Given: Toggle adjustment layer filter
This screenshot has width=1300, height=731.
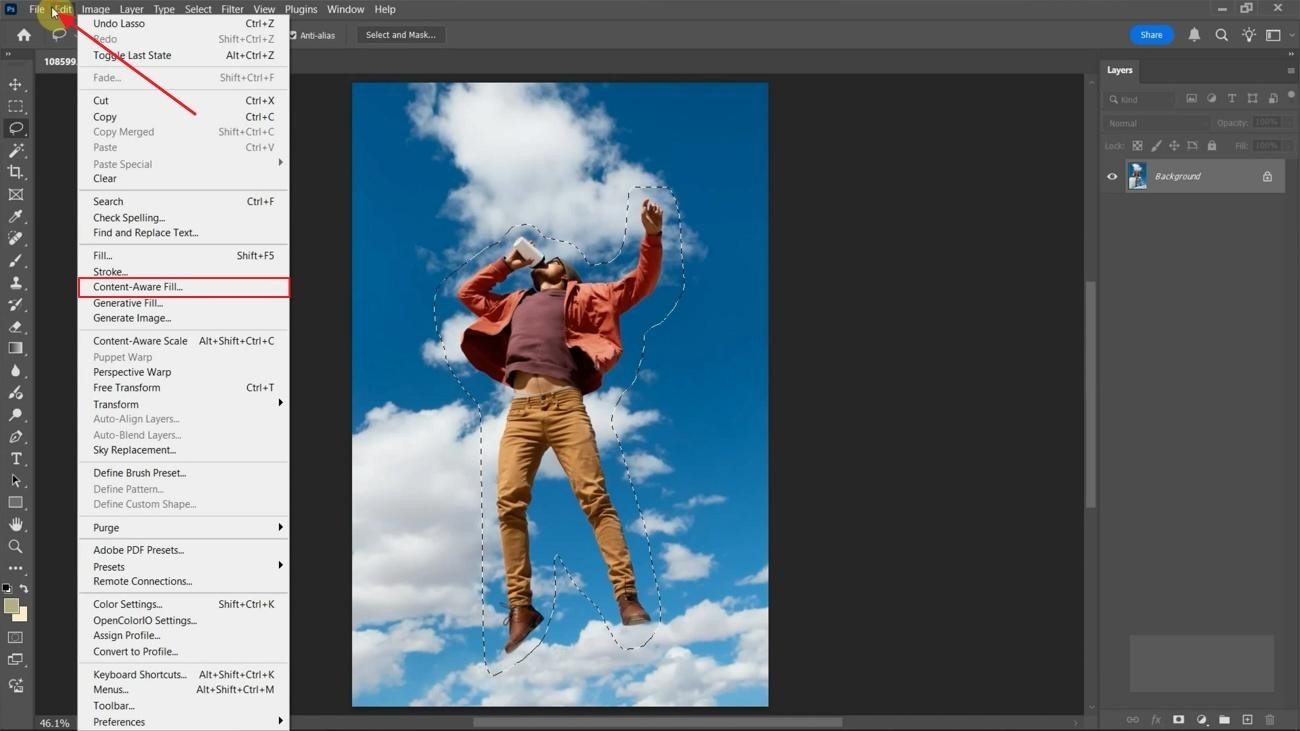Looking at the screenshot, I should tap(1211, 99).
